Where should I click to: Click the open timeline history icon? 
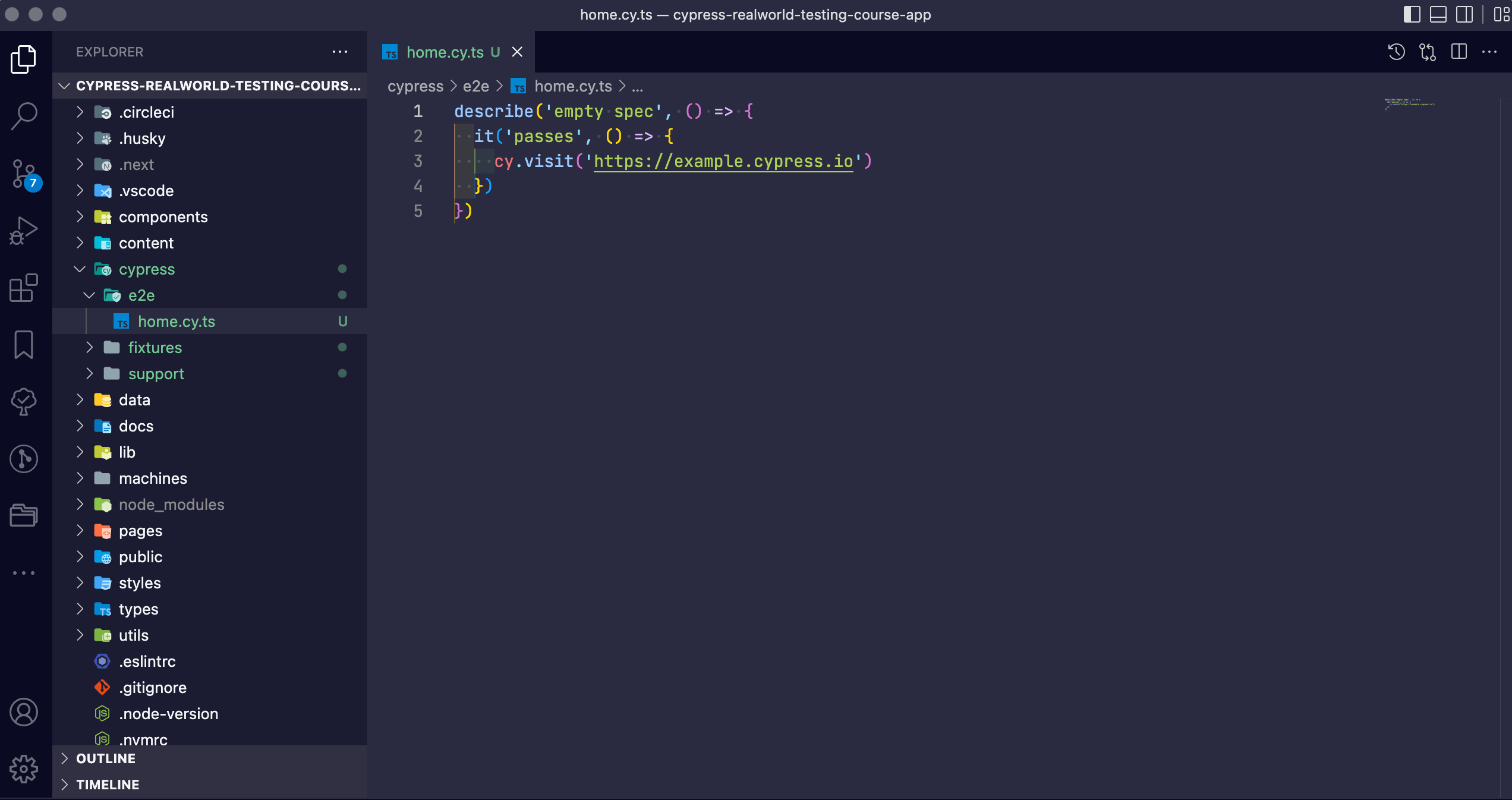pyautogui.click(x=1396, y=52)
